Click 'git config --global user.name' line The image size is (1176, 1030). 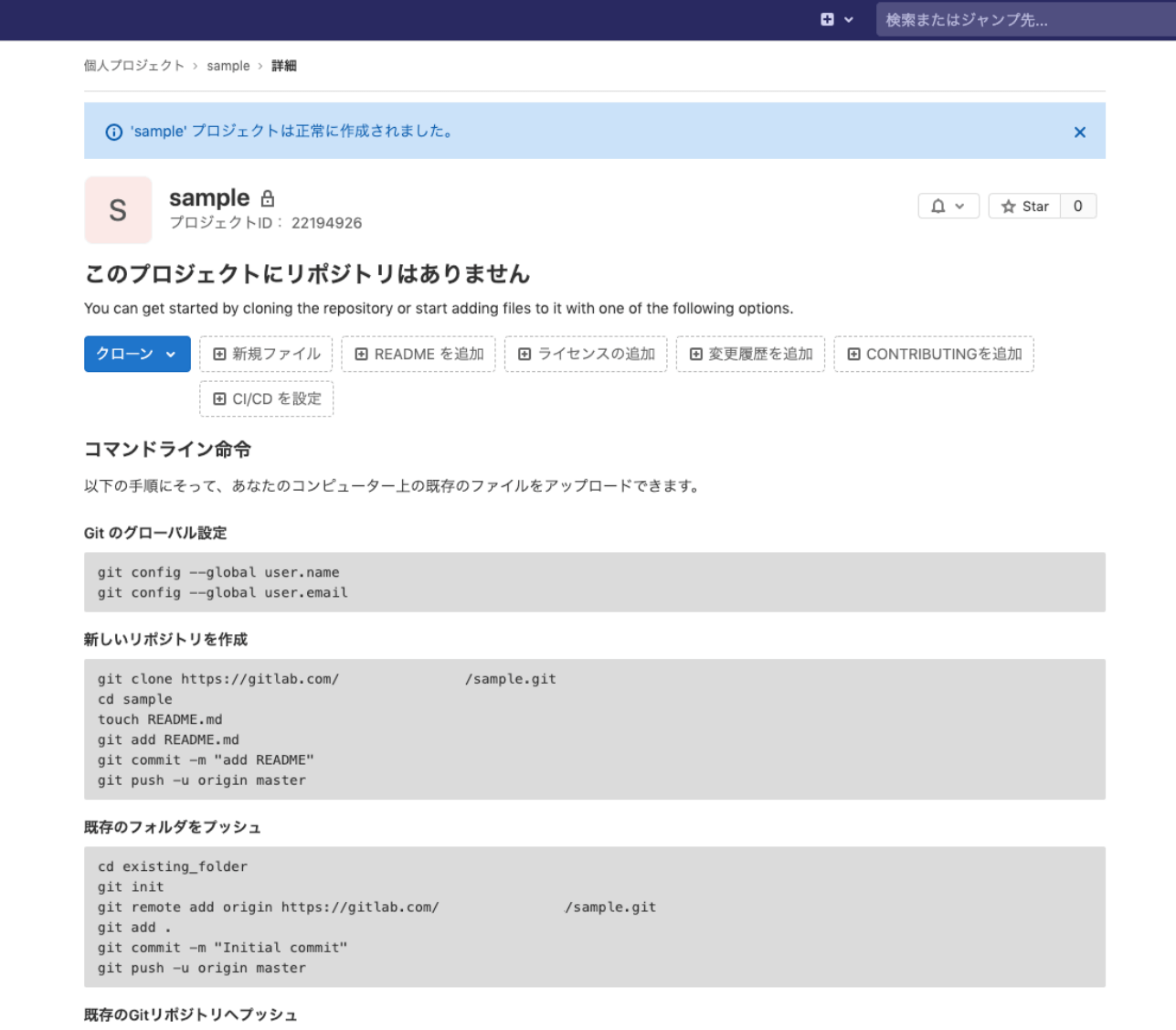point(218,572)
